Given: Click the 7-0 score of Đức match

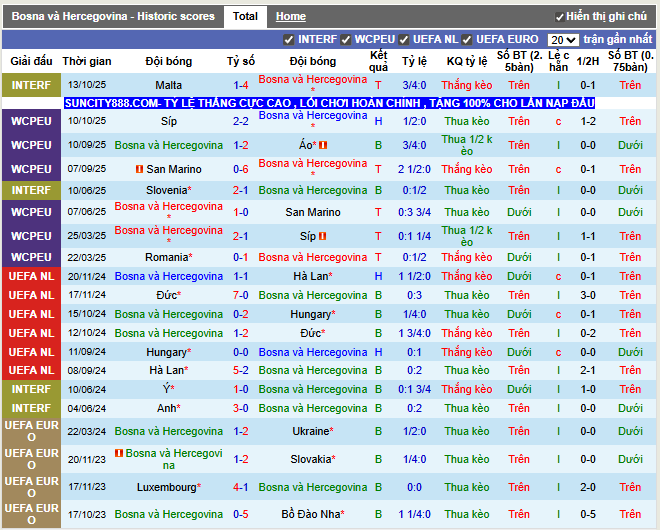Looking at the screenshot, I should [241, 295].
